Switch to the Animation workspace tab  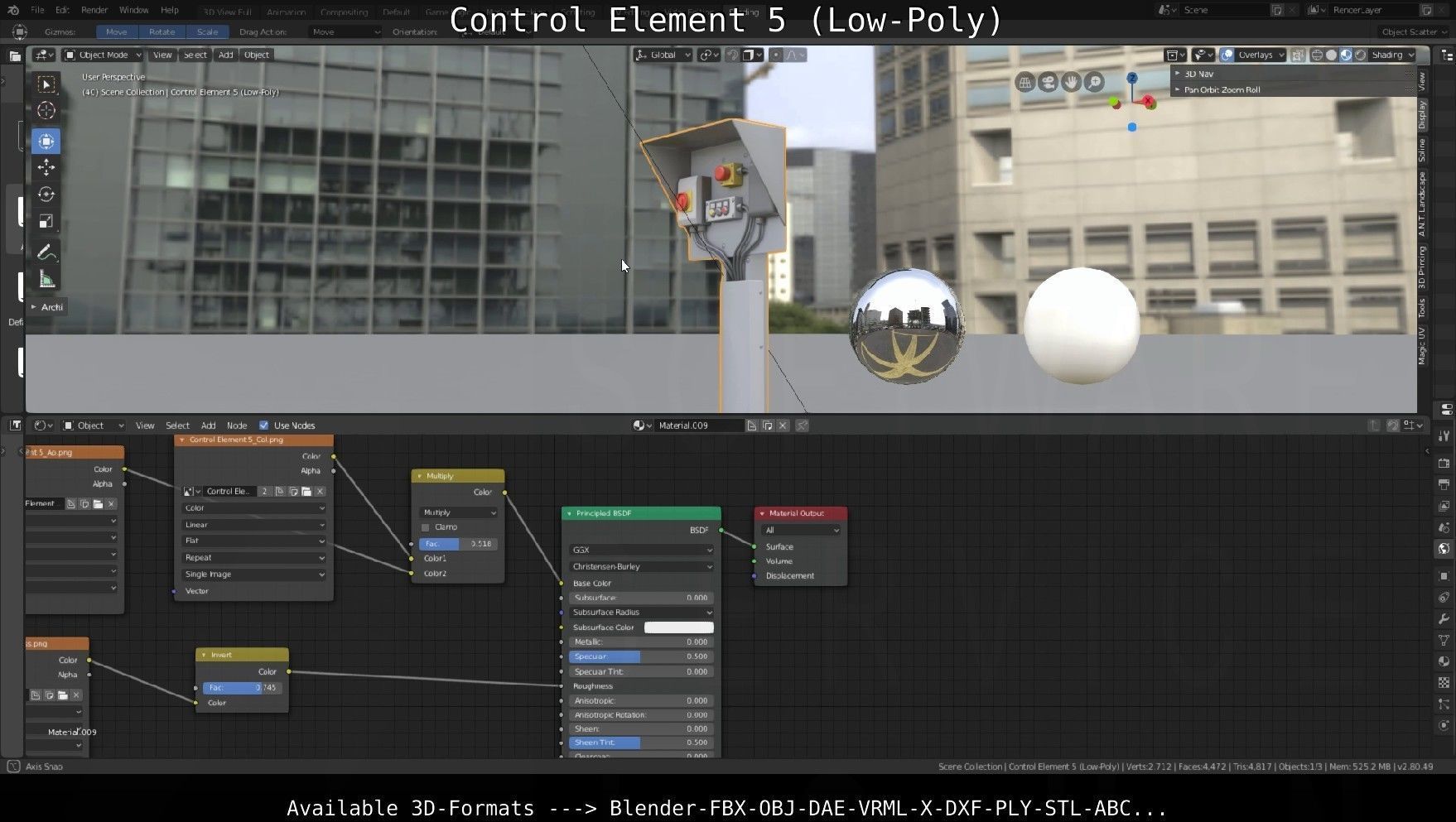[286, 12]
